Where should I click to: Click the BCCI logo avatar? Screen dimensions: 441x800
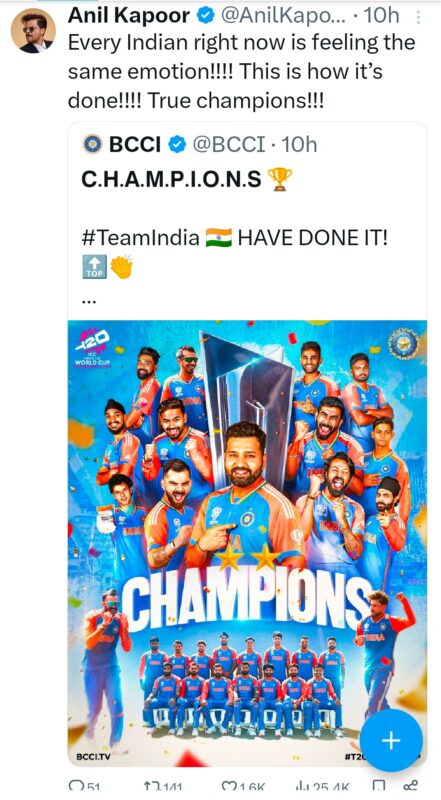(x=92, y=145)
